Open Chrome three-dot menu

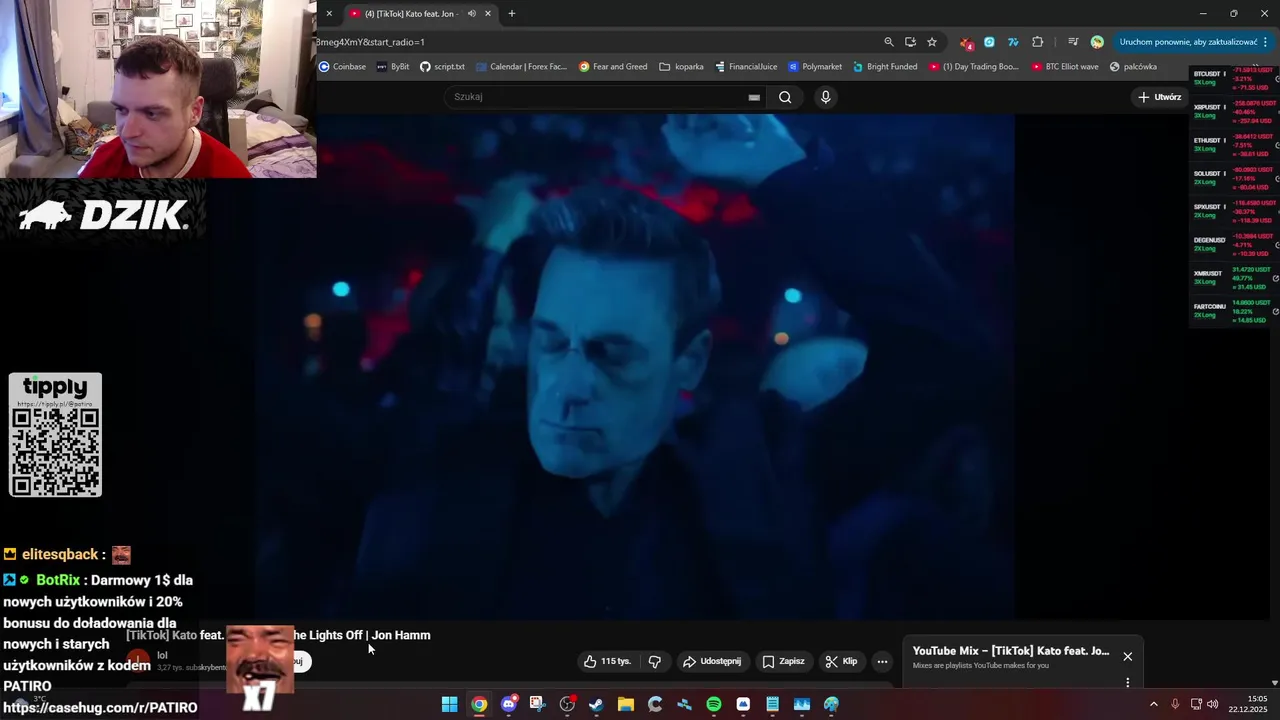1266,42
